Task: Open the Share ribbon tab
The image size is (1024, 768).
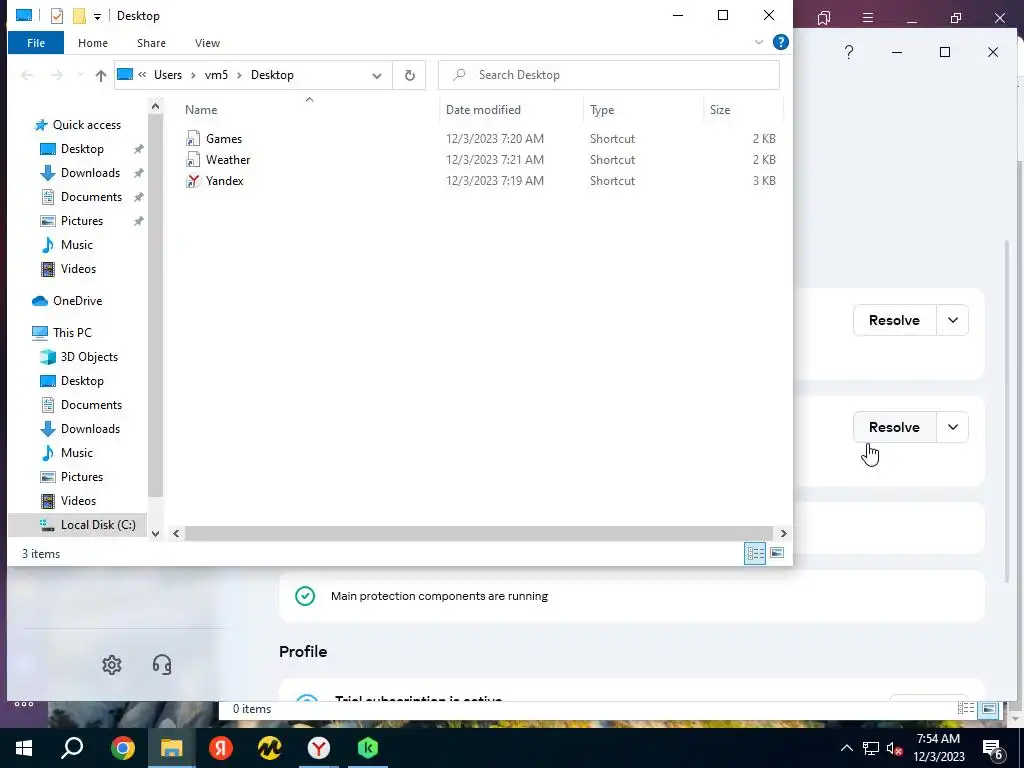Action: click(x=151, y=43)
